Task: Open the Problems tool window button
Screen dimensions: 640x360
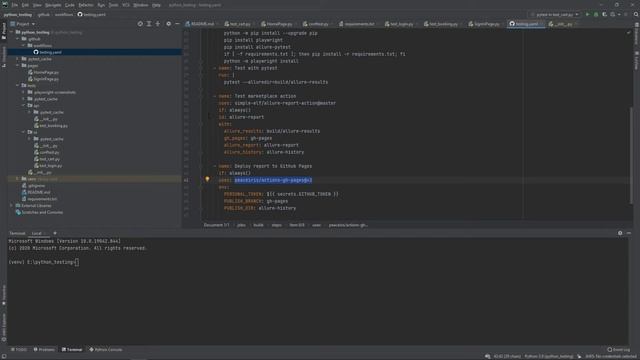Action: coord(44,349)
